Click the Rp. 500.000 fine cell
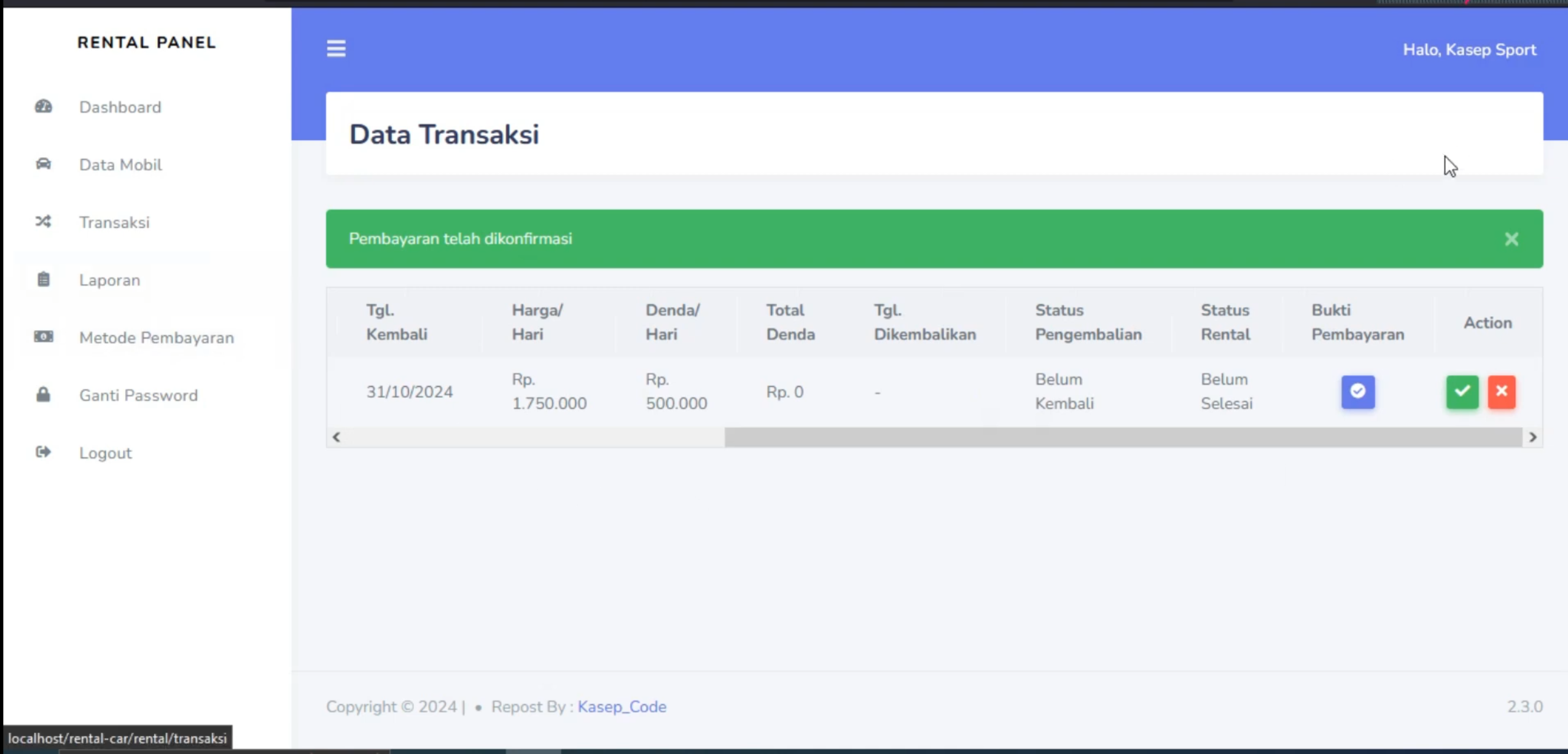 pos(676,391)
